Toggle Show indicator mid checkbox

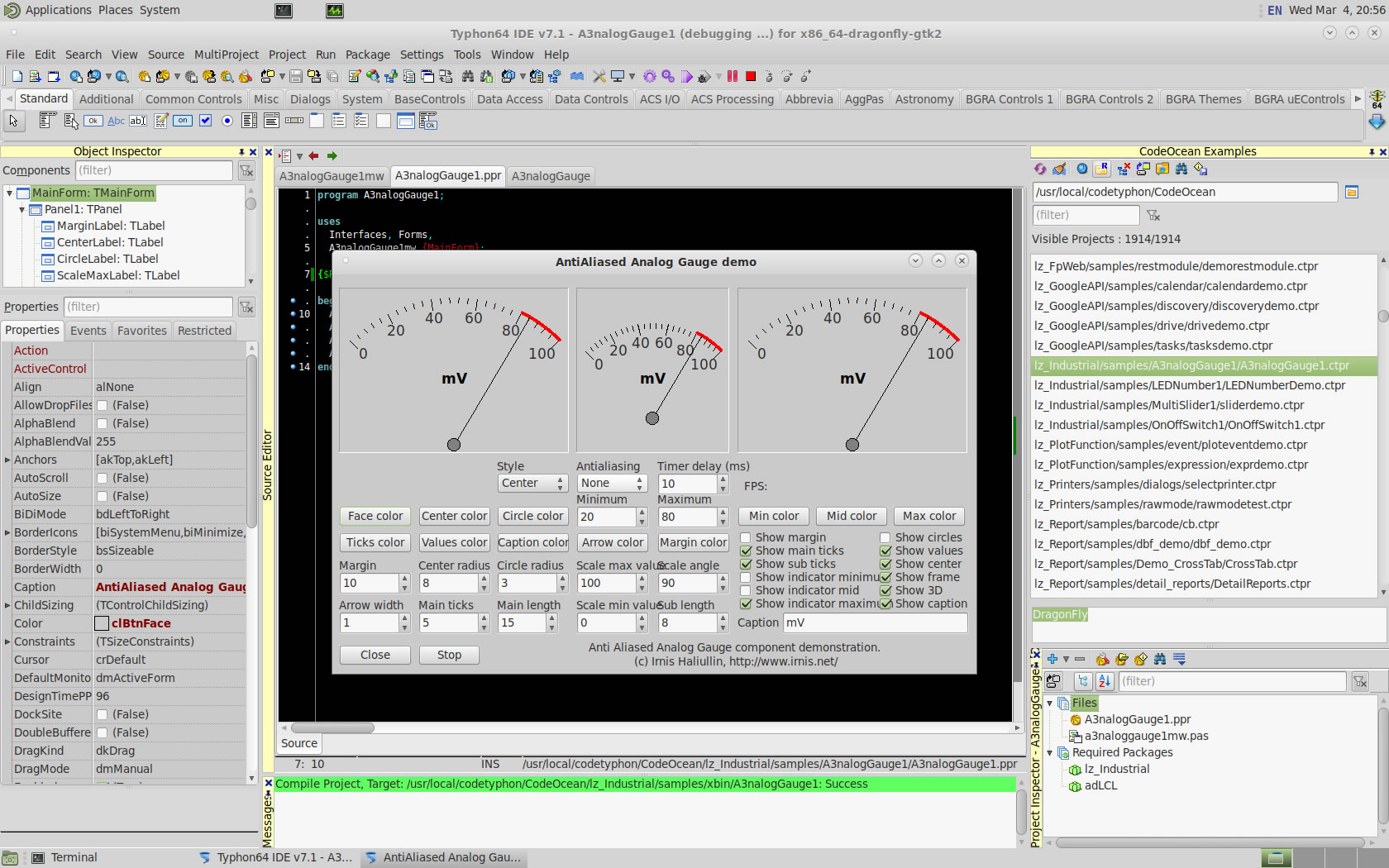point(746,590)
